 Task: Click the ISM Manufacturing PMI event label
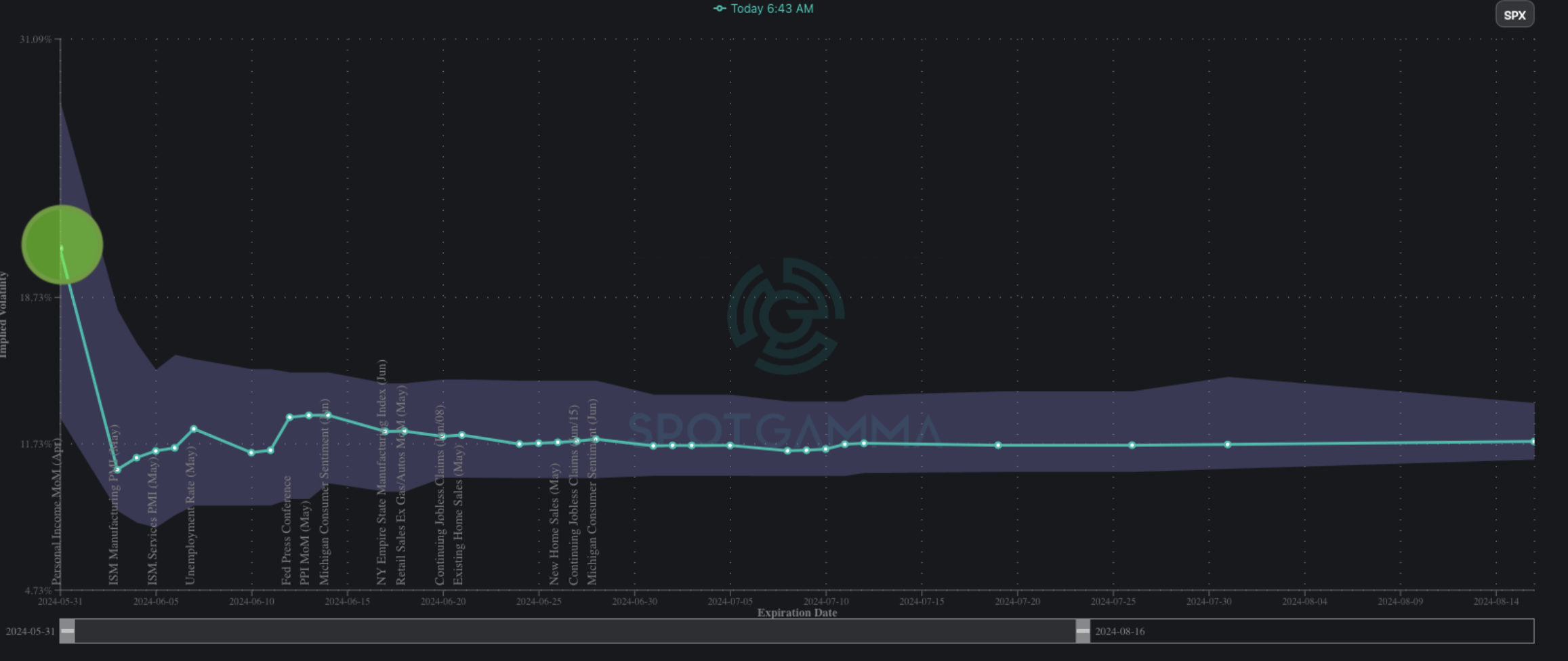pos(114,505)
